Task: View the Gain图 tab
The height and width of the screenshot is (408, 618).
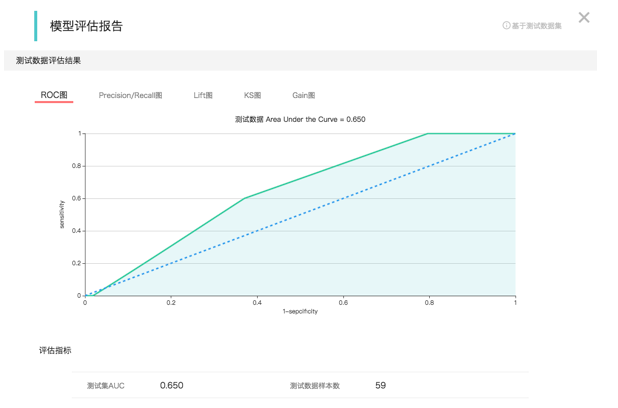Action: tap(303, 96)
